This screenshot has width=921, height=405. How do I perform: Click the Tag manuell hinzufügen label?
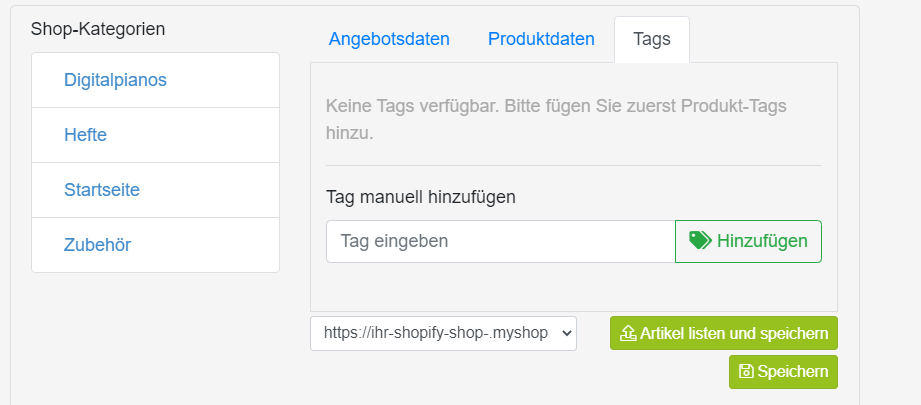pyautogui.click(x=421, y=197)
